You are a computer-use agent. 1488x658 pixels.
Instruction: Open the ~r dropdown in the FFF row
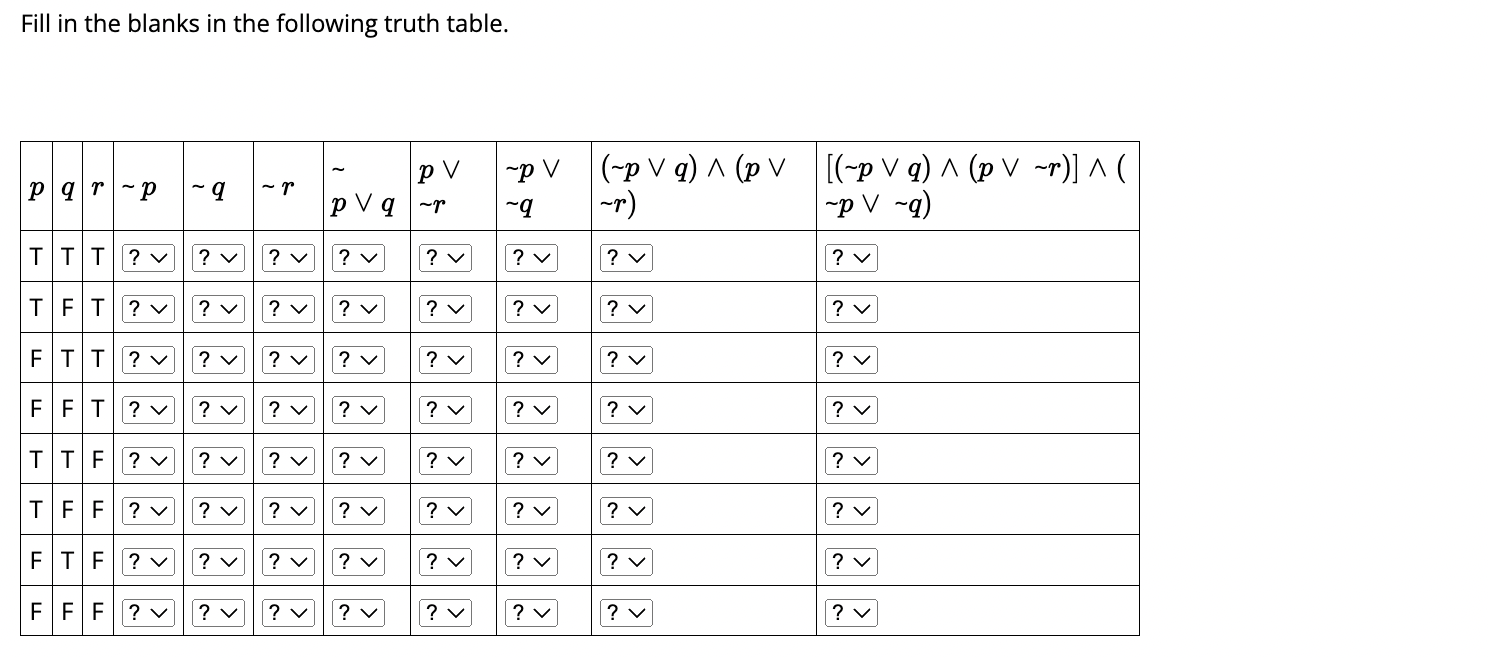pos(285,612)
